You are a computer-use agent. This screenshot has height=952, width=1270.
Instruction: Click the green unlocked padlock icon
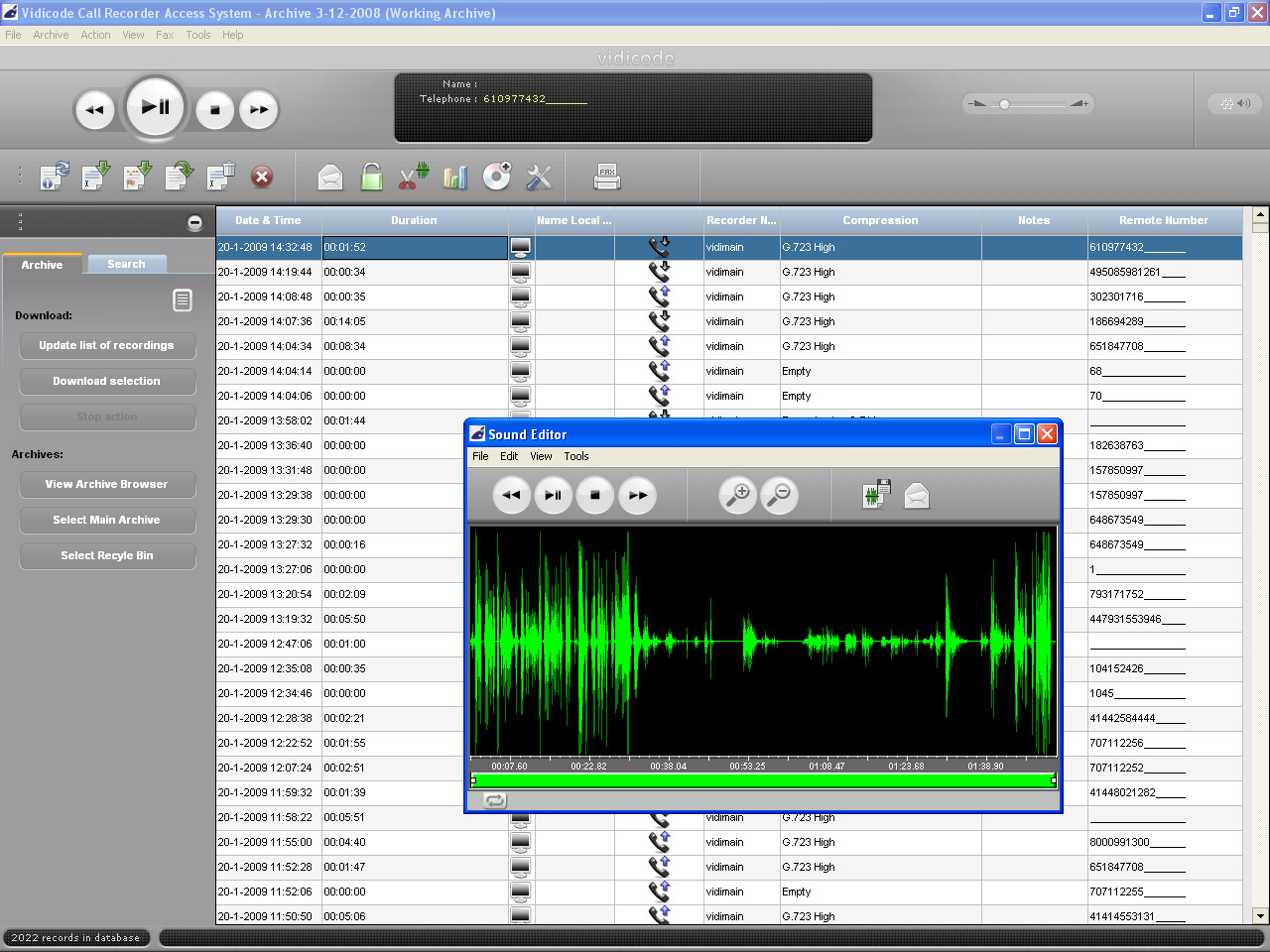(372, 177)
